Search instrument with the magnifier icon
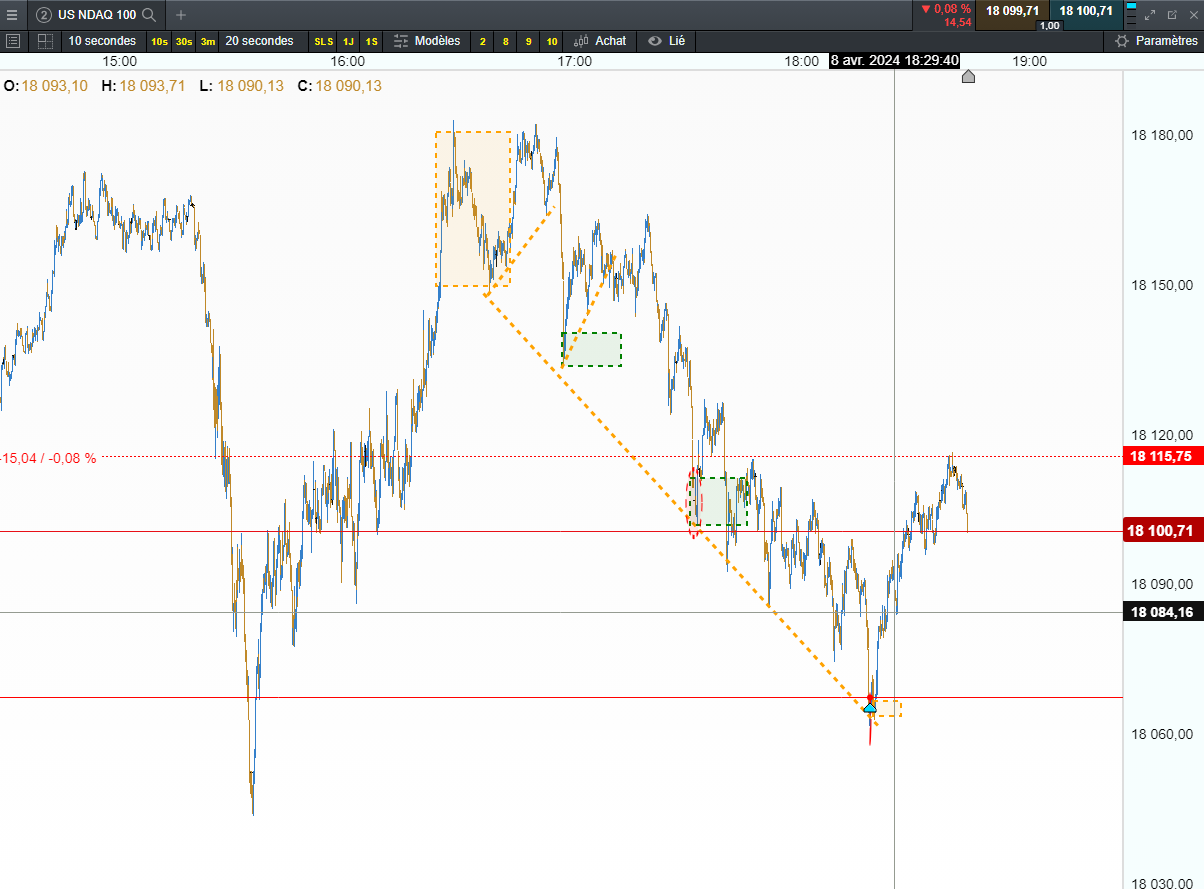 [148, 14]
